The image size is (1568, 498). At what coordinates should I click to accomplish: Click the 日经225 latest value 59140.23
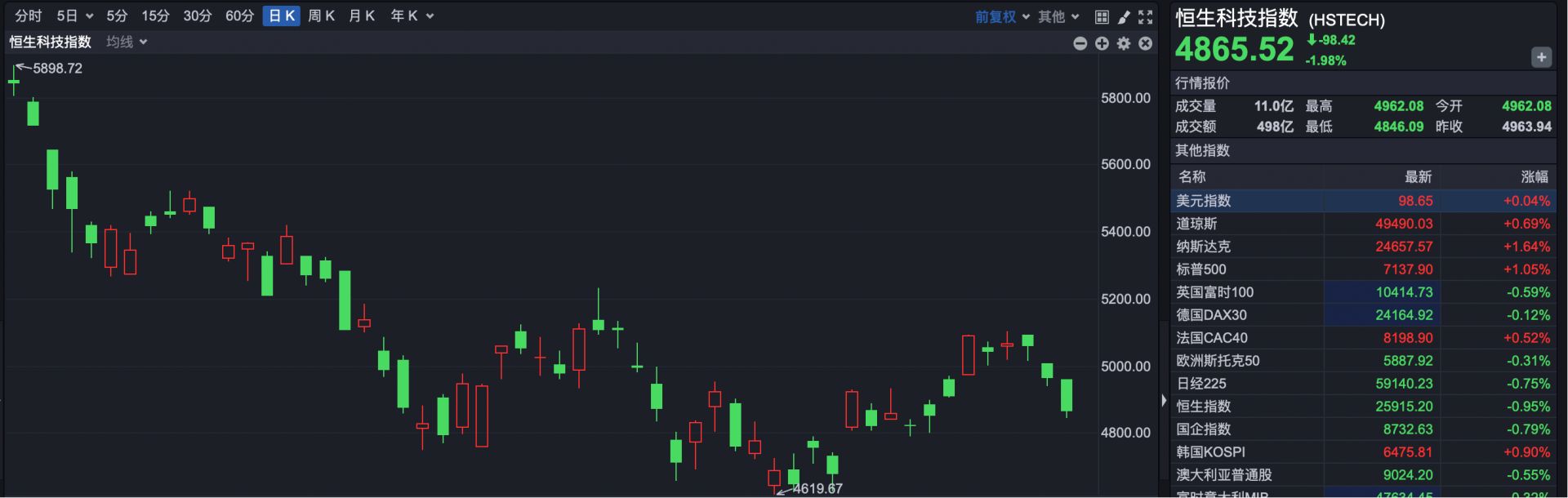1404,384
